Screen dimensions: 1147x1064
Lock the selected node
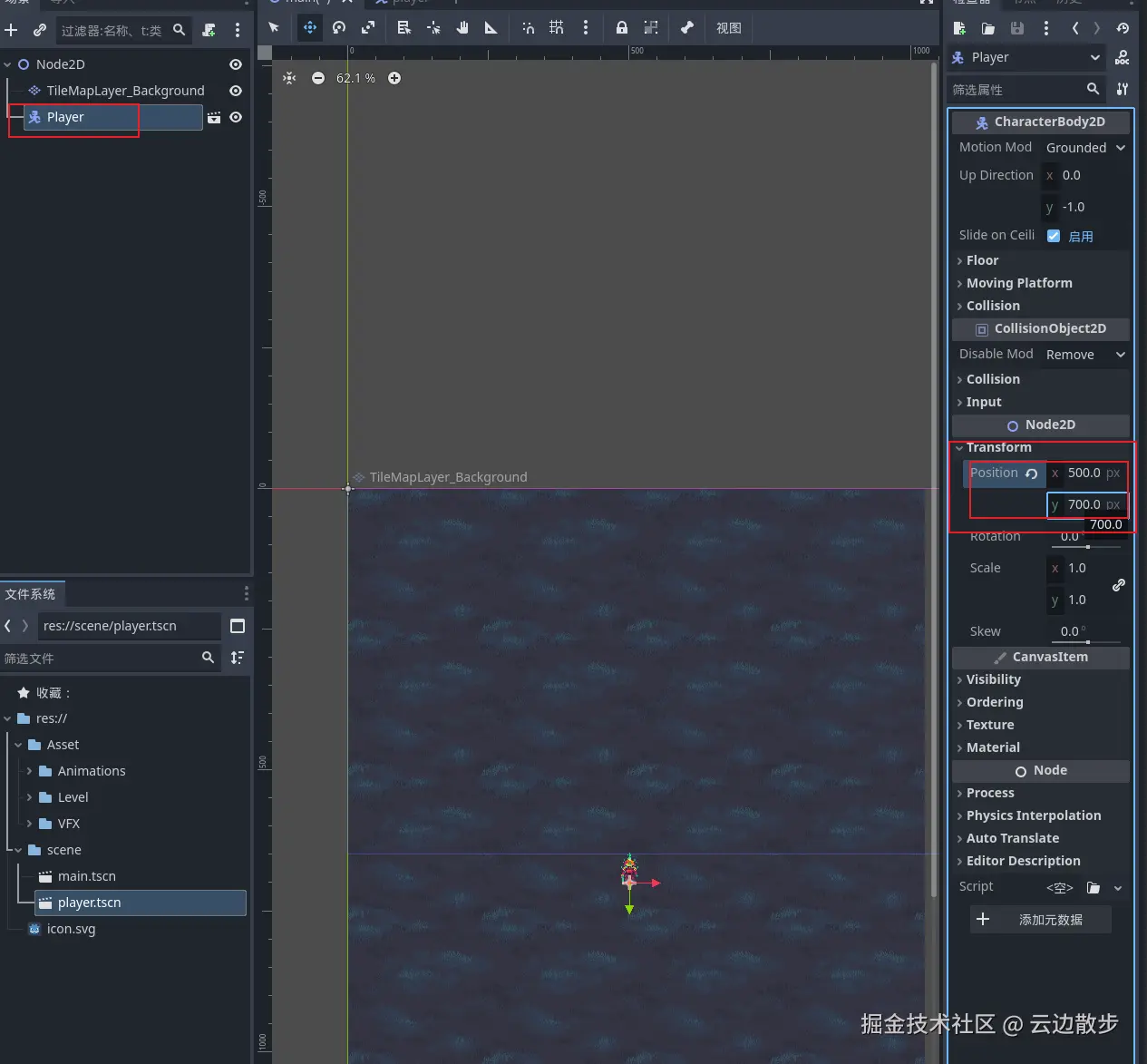(x=622, y=27)
